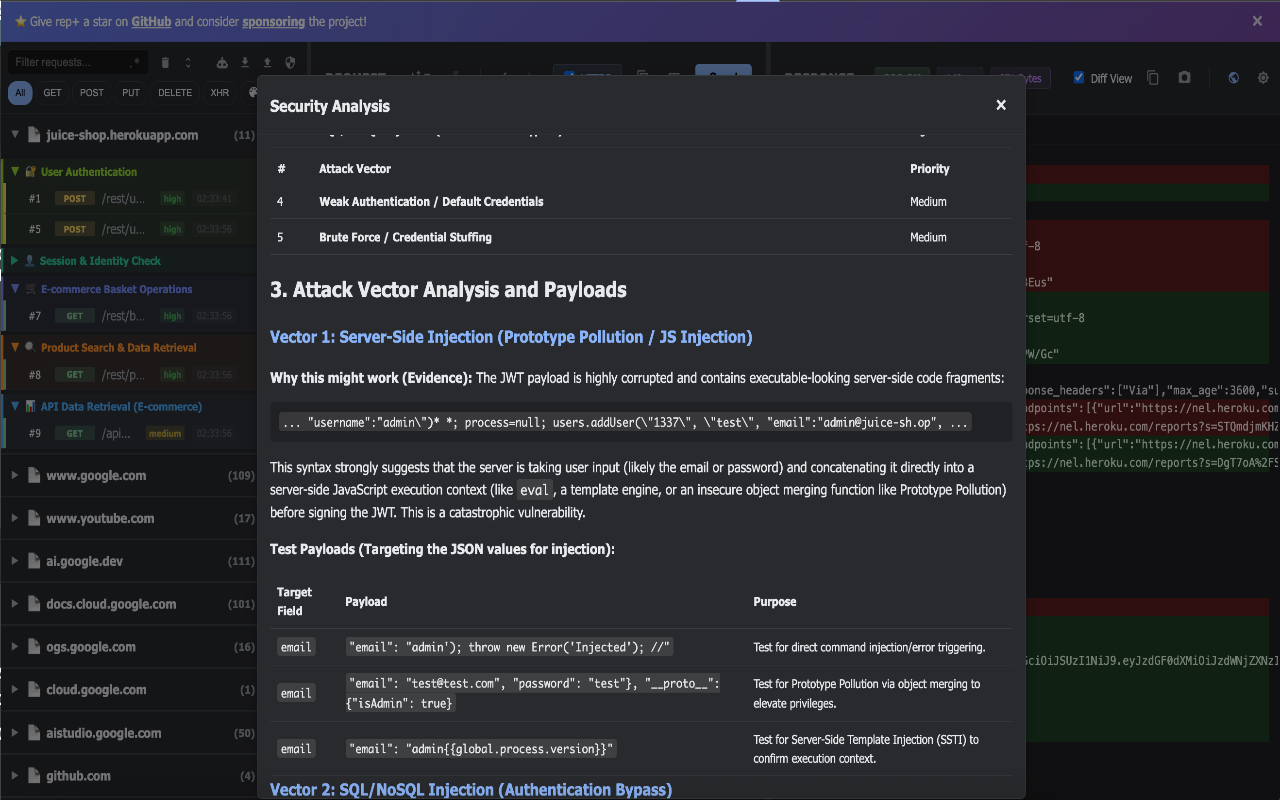Open the settings gear icon

click(x=1263, y=78)
